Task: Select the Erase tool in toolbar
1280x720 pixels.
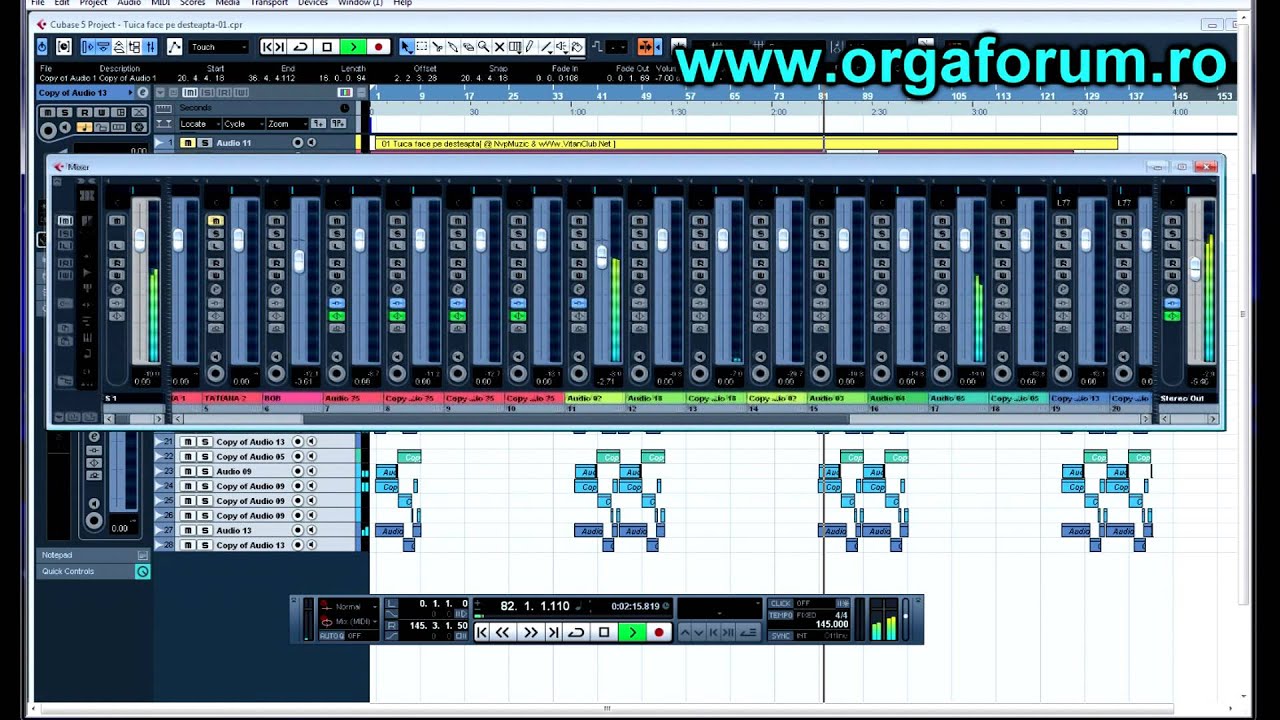Action: (x=468, y=47)
